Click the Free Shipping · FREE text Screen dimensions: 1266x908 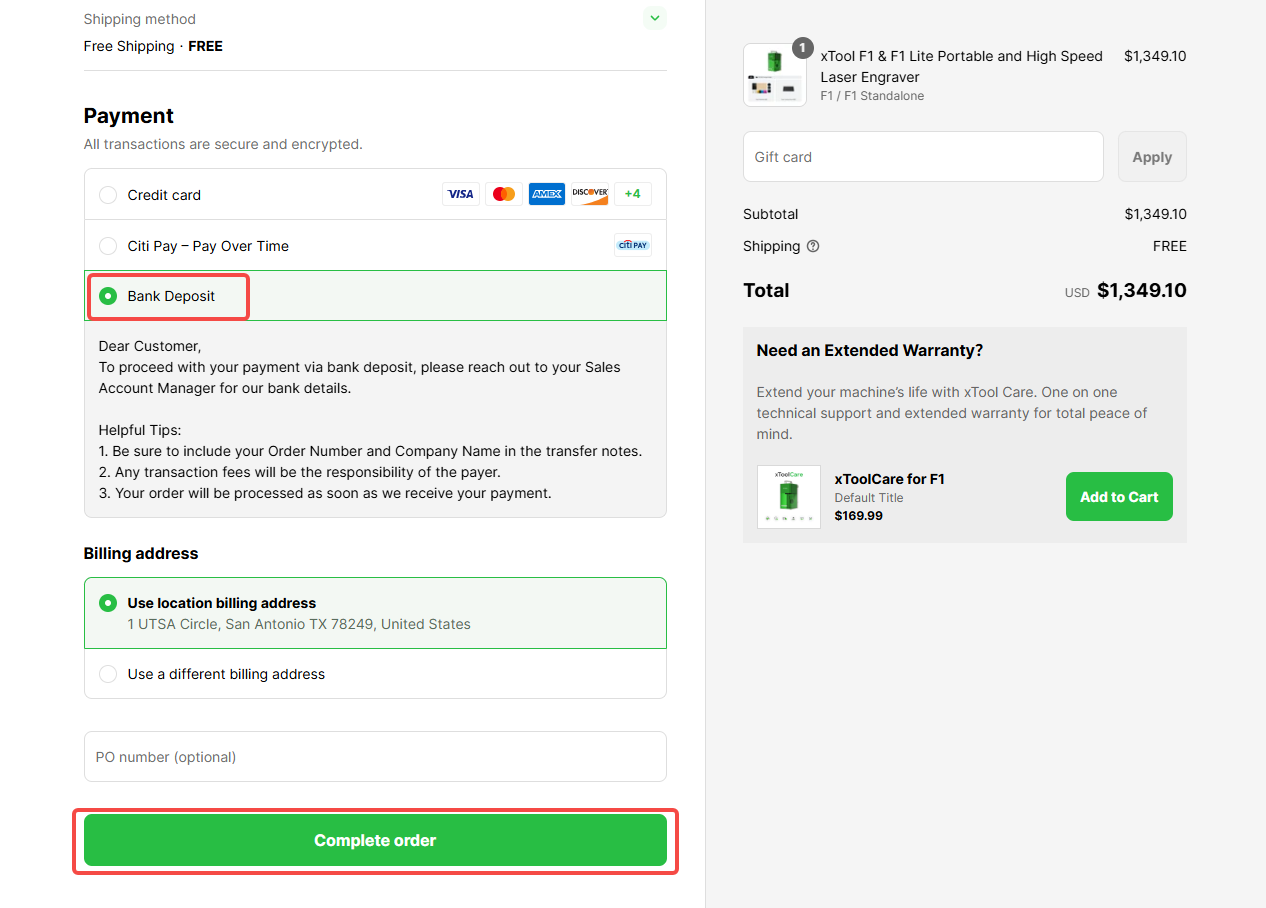tap(153, 46)
